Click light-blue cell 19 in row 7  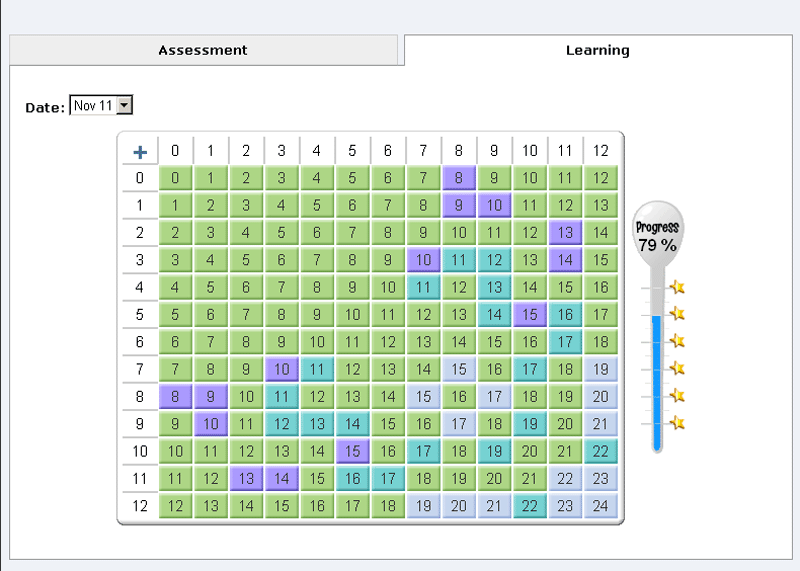(x=601, y=369)
